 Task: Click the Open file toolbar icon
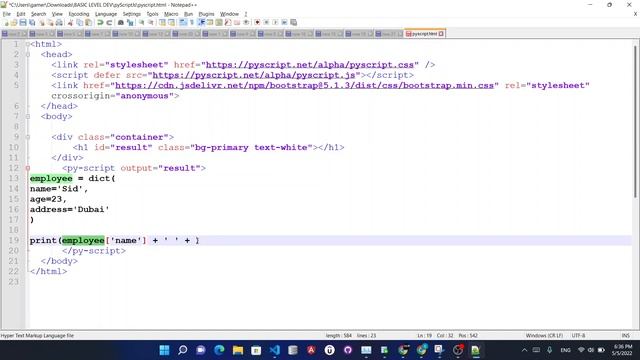pos(14,22)
